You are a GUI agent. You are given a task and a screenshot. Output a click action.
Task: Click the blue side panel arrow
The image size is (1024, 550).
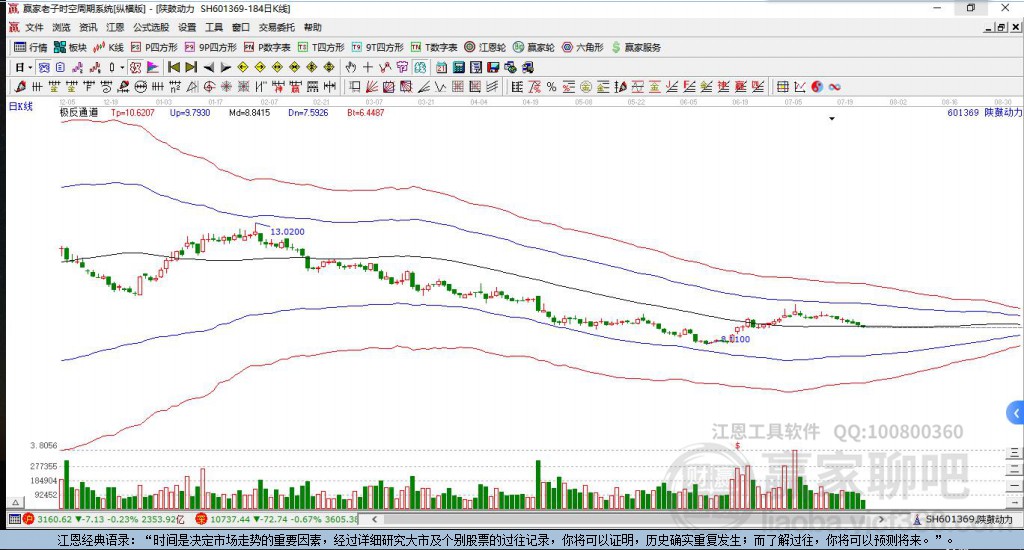click(x=1015, y=413)
